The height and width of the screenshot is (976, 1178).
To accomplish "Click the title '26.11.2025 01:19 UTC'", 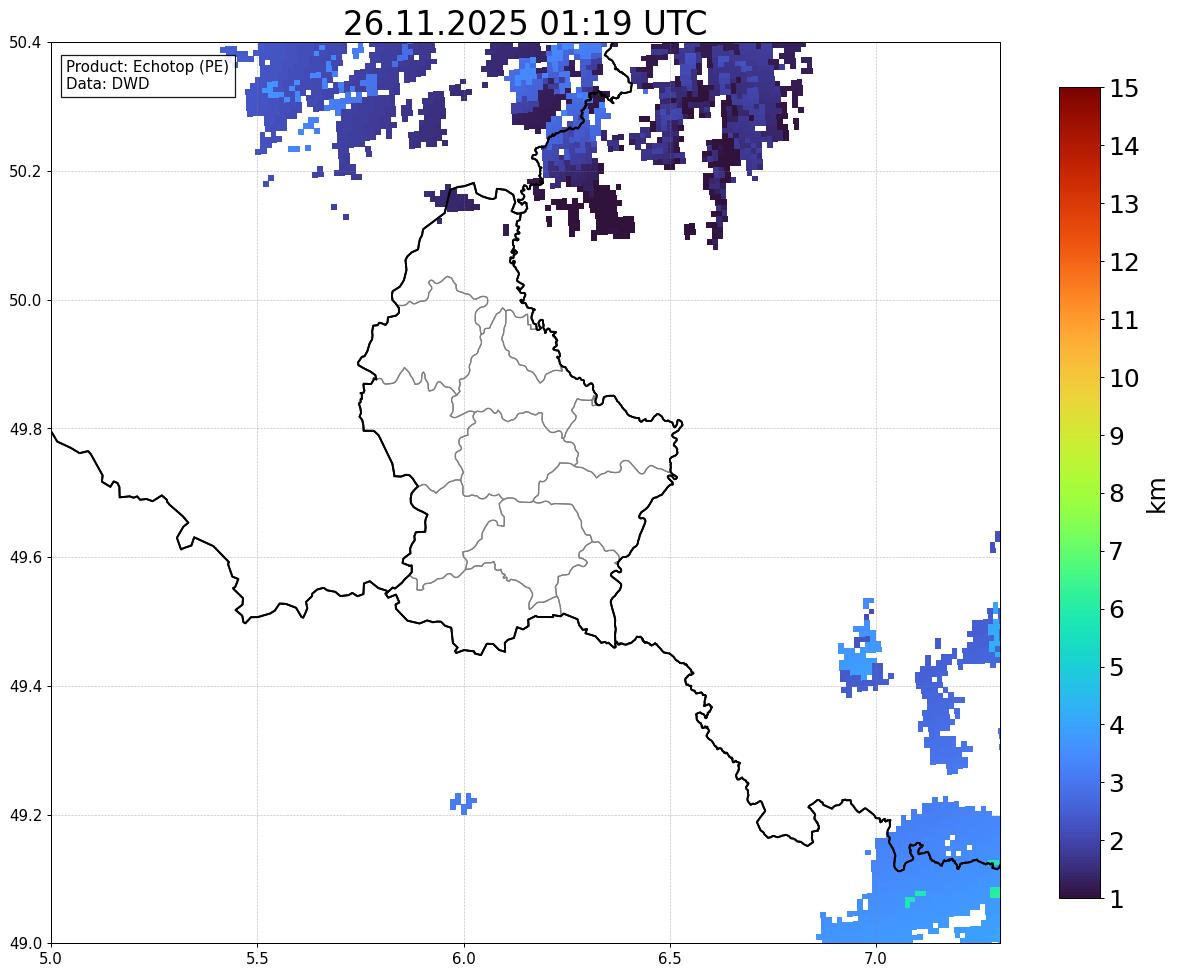I will [525, 23].
